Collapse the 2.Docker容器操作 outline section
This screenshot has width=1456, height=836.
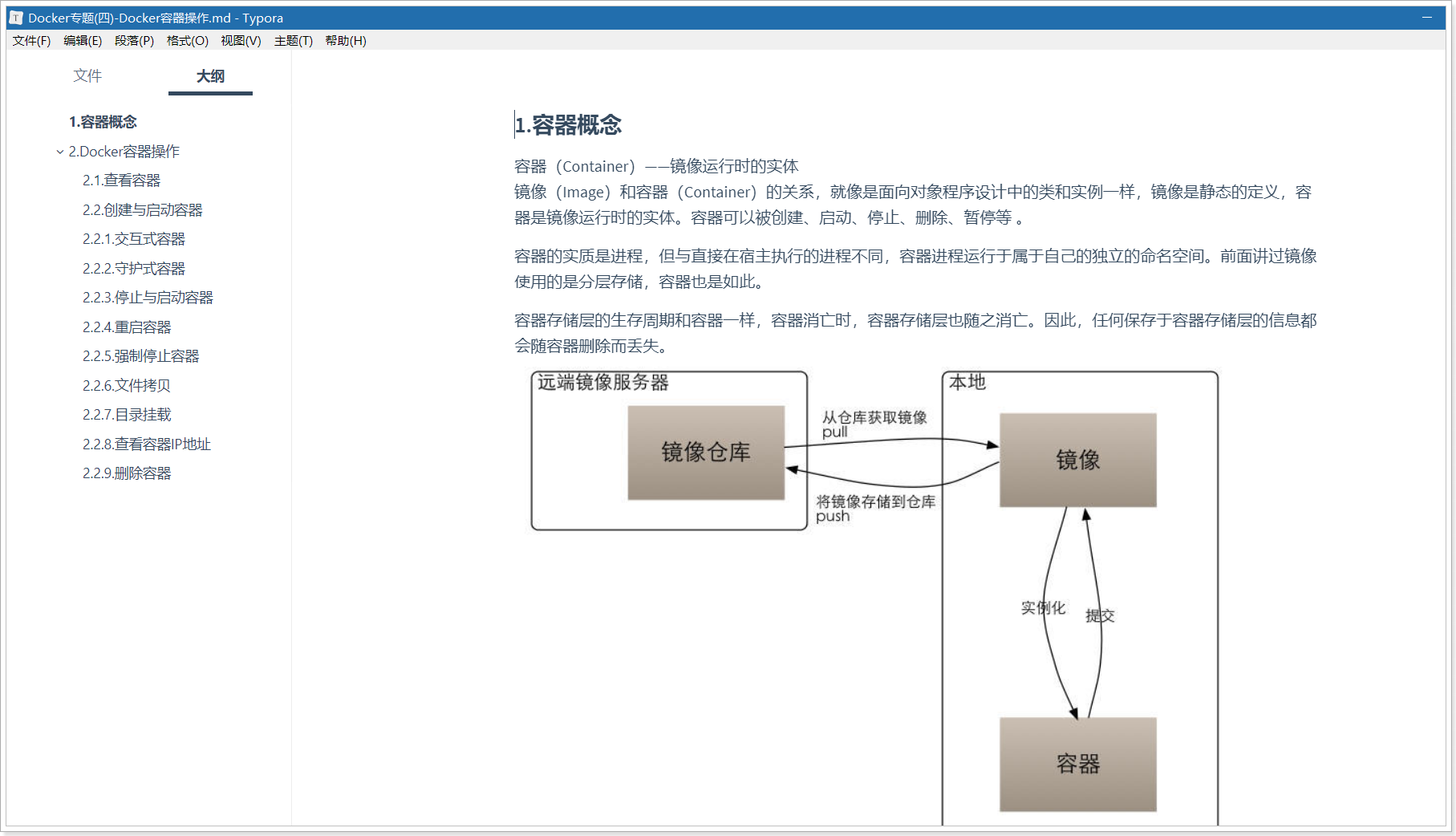click(x=59, y=152)
